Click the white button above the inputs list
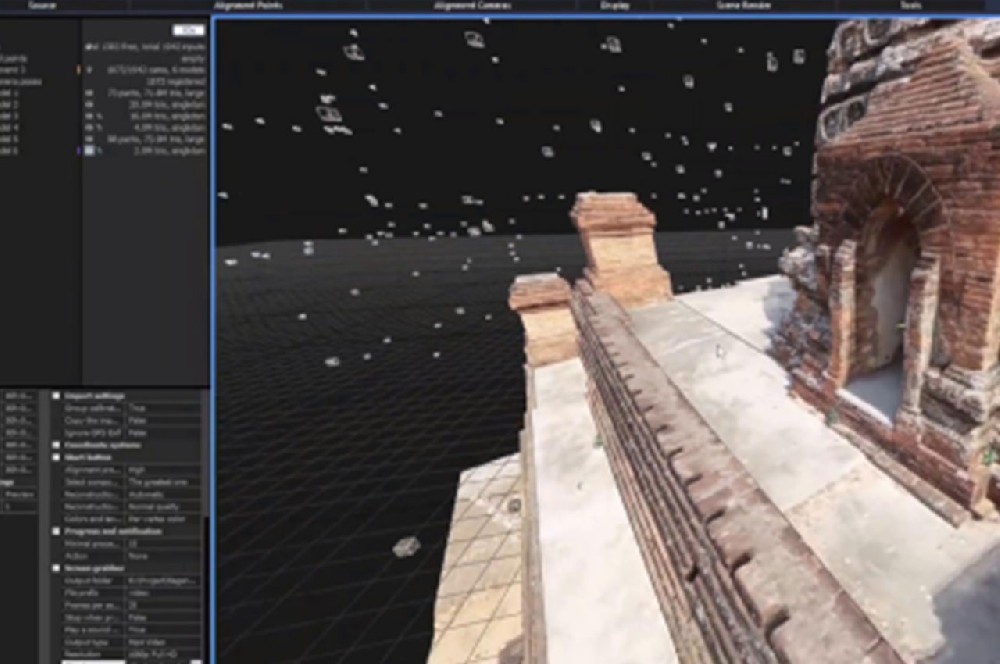 [x=188, y=30]
